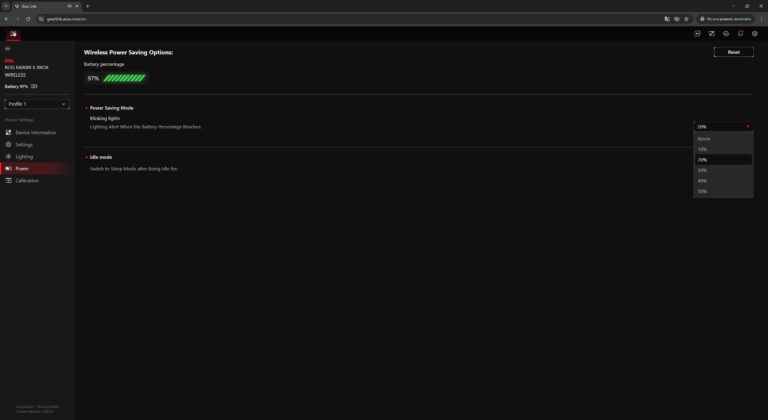Click the browser address bar URL

coord(66,19)
